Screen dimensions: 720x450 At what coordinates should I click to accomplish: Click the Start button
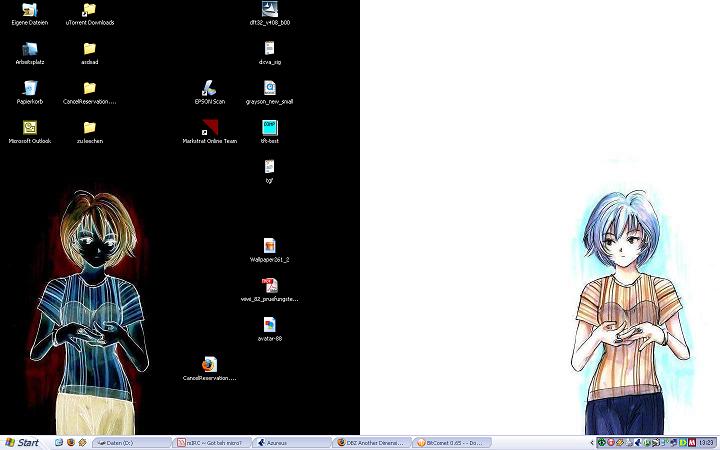click(22, 443)
